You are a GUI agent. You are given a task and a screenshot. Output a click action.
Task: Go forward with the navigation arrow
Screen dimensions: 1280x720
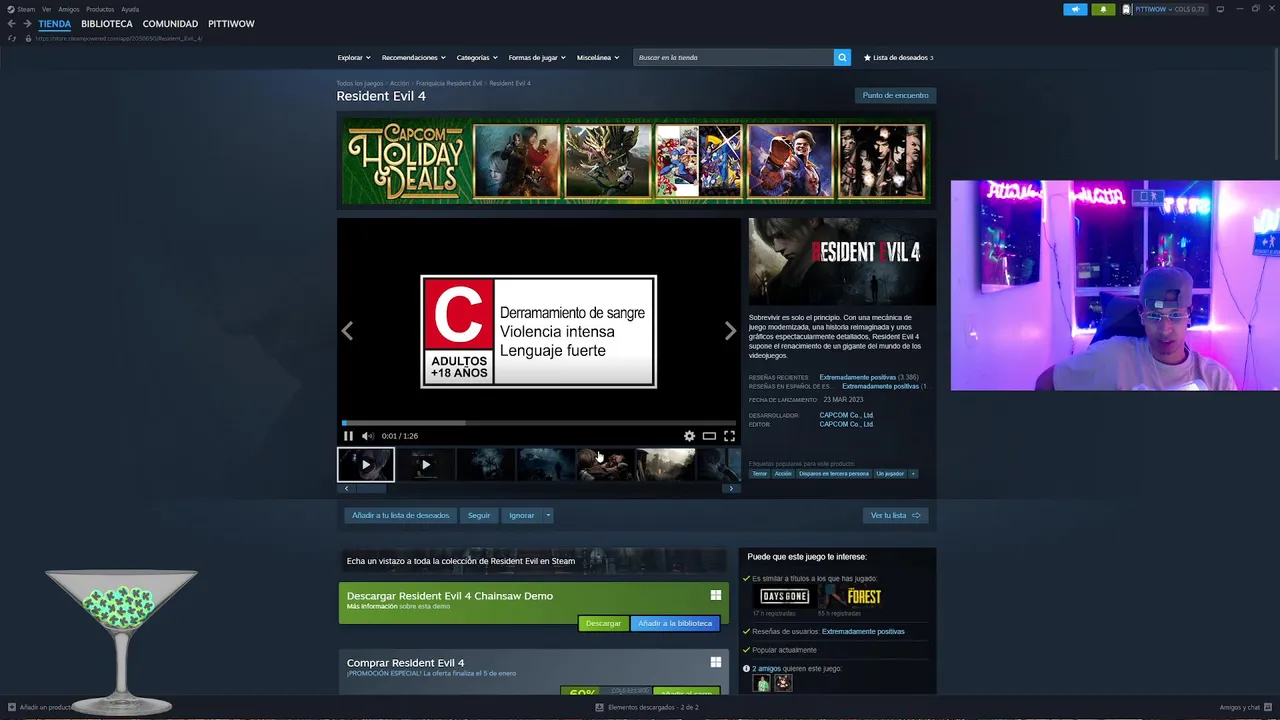coord(27,24)
